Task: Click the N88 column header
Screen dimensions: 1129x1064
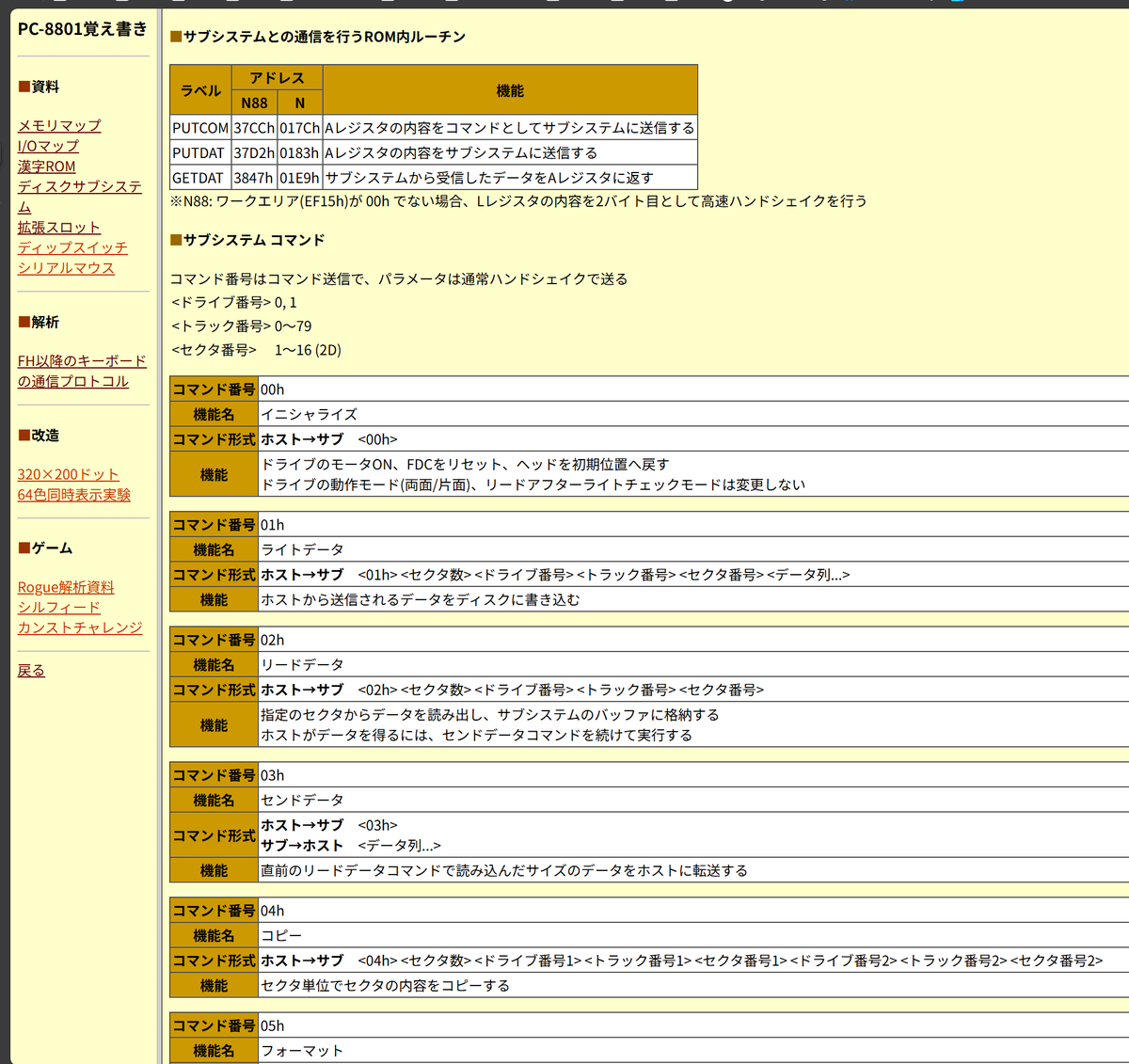Action: [x=254, y=103]
